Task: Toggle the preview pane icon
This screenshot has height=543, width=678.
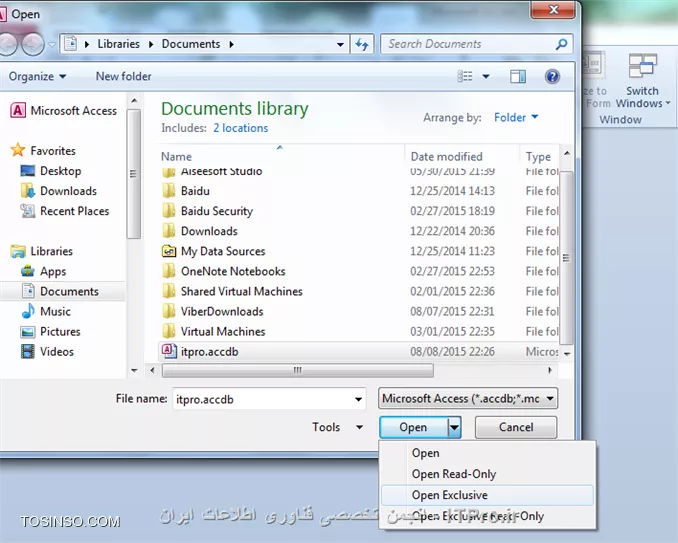Action: 518,77
